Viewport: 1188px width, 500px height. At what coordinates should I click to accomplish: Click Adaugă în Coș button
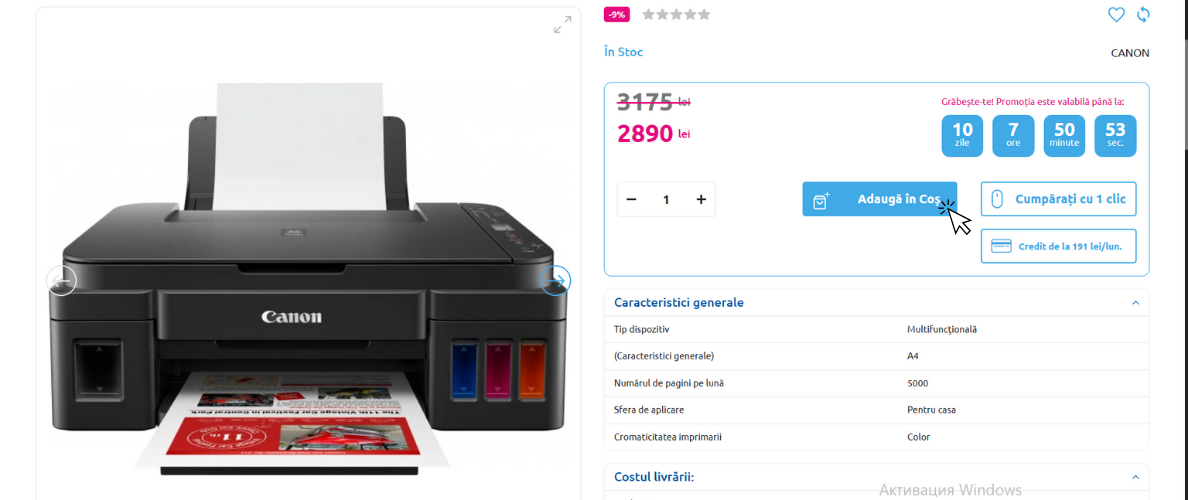[880, 199]
